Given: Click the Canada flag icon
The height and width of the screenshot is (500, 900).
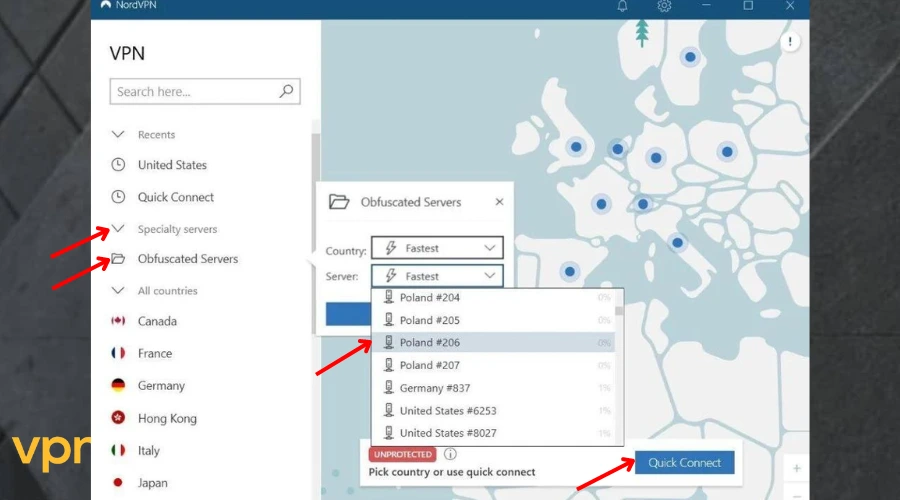Looking at the screenshot, I should 118,321.
